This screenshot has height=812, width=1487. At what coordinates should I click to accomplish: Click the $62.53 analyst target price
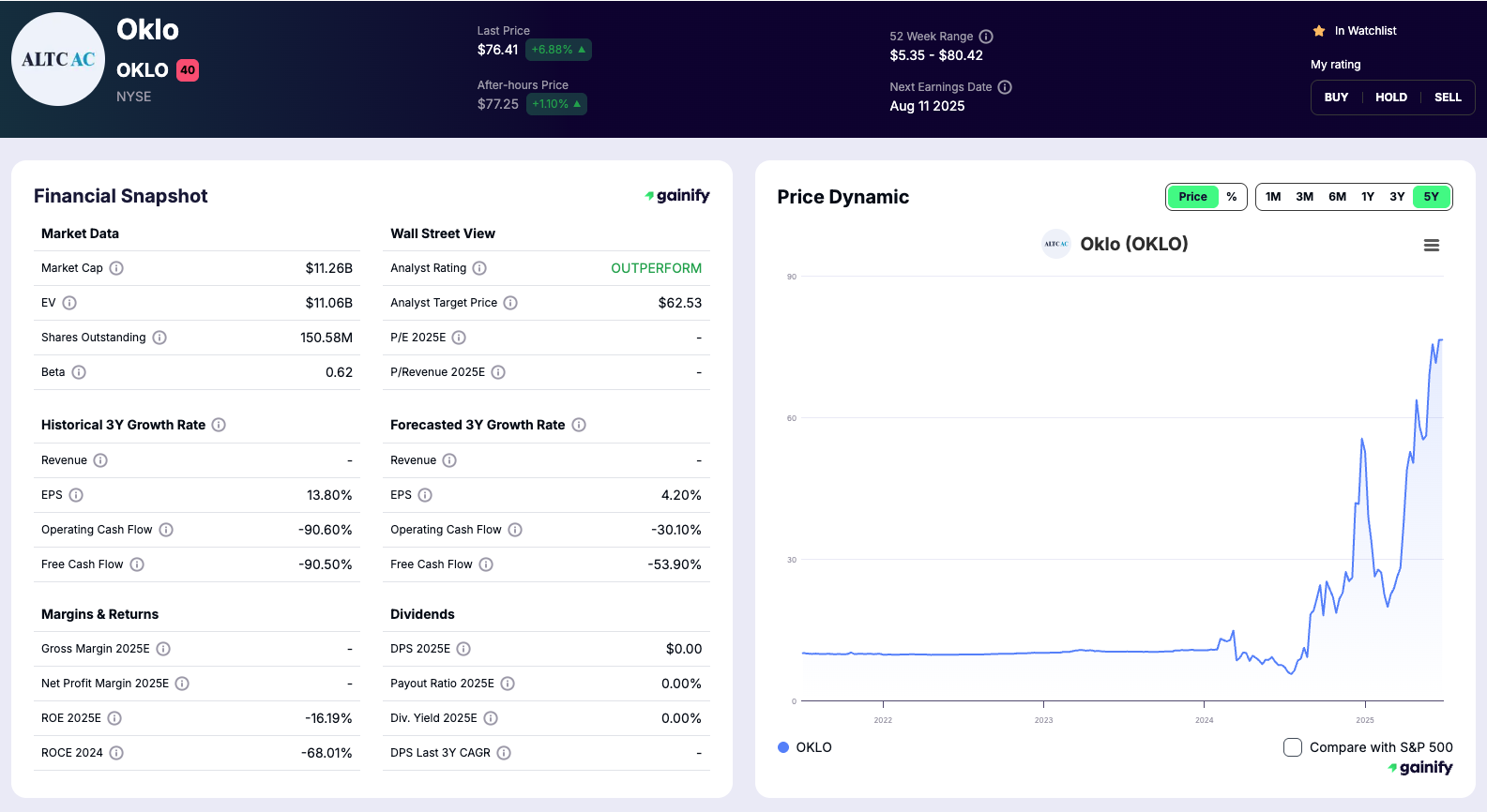pyautogui.click(x=680, y=303)
